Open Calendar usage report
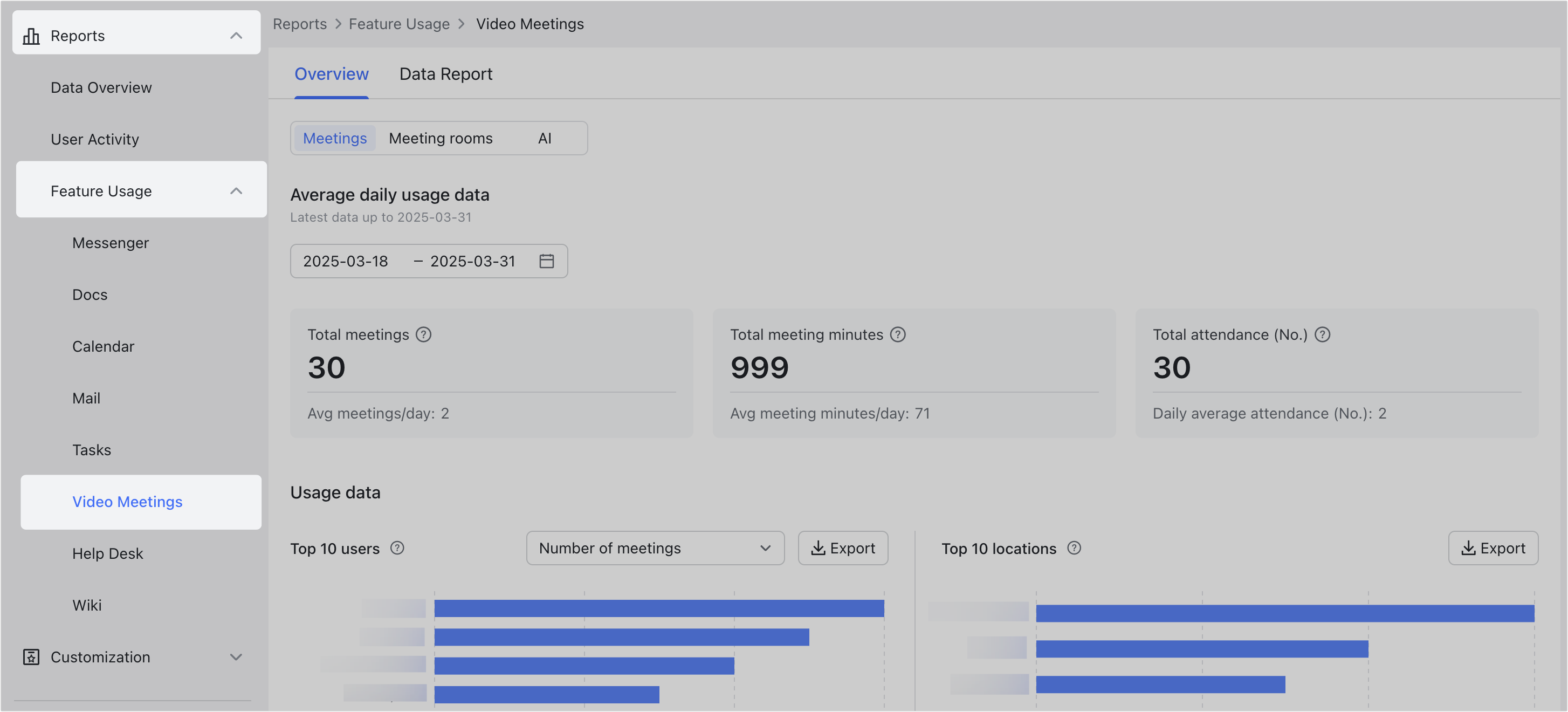The width and height of the screenshot is (1568, 712). (104, 346)
